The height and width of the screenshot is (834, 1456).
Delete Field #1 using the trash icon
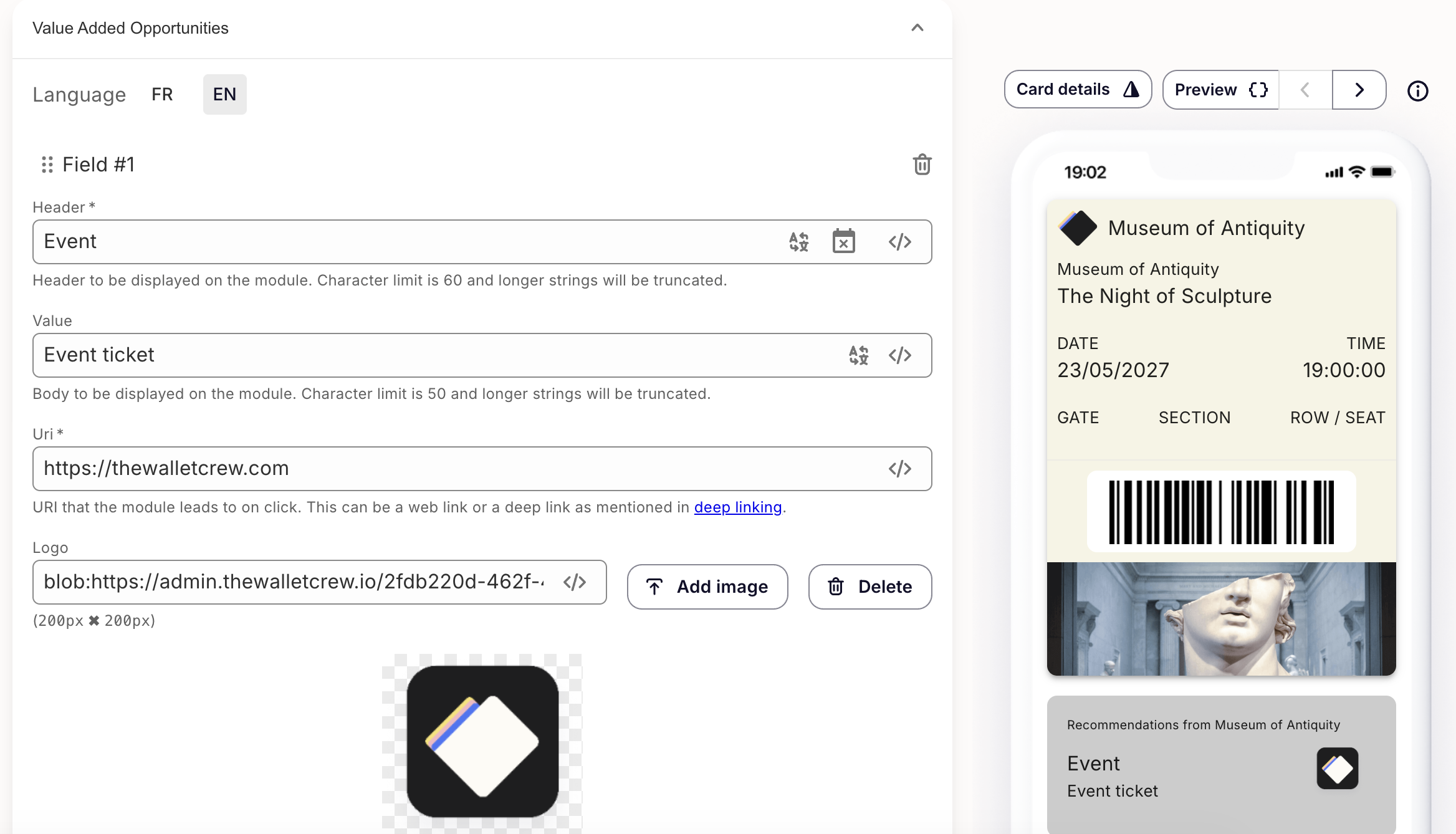click(923, 165)
